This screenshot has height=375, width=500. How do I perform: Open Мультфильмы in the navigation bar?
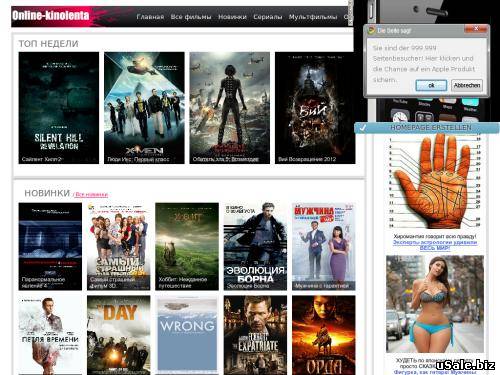313,17
